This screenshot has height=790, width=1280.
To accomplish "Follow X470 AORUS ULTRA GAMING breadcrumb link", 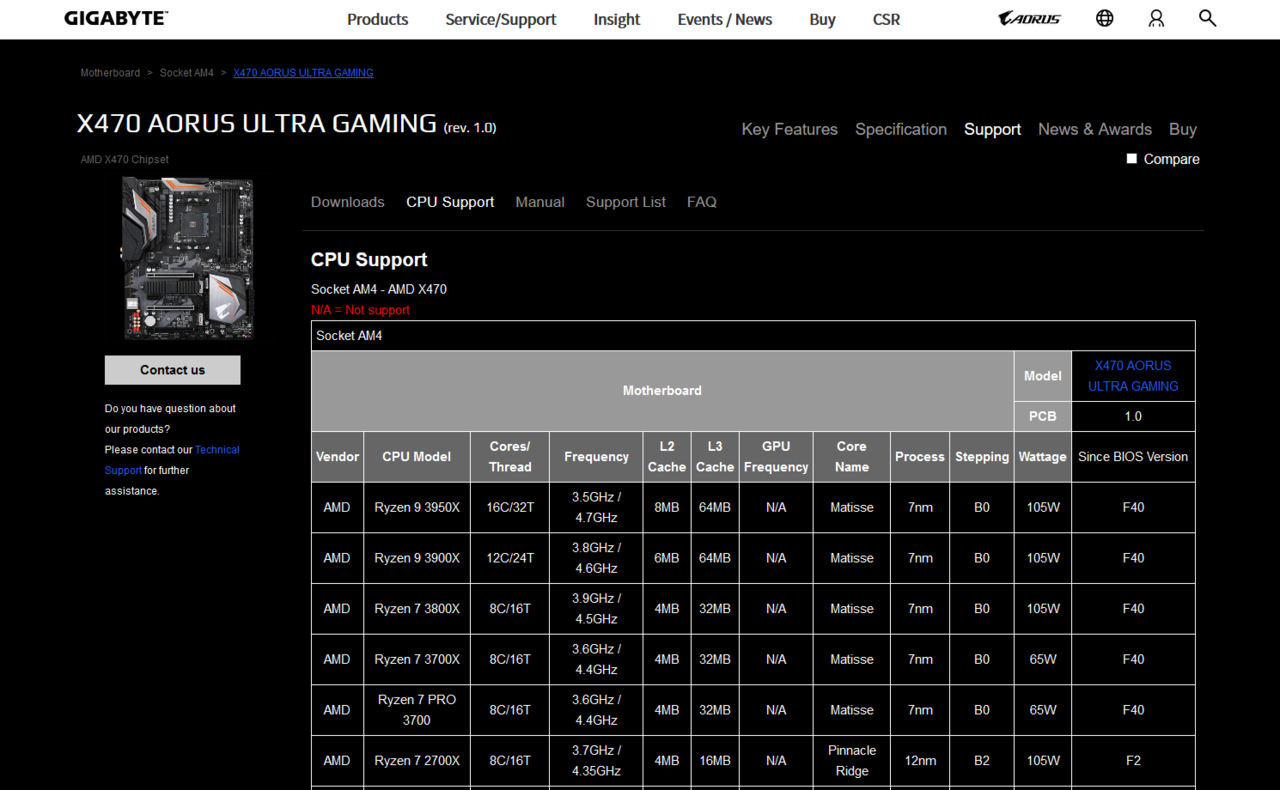I will point(303,73).
